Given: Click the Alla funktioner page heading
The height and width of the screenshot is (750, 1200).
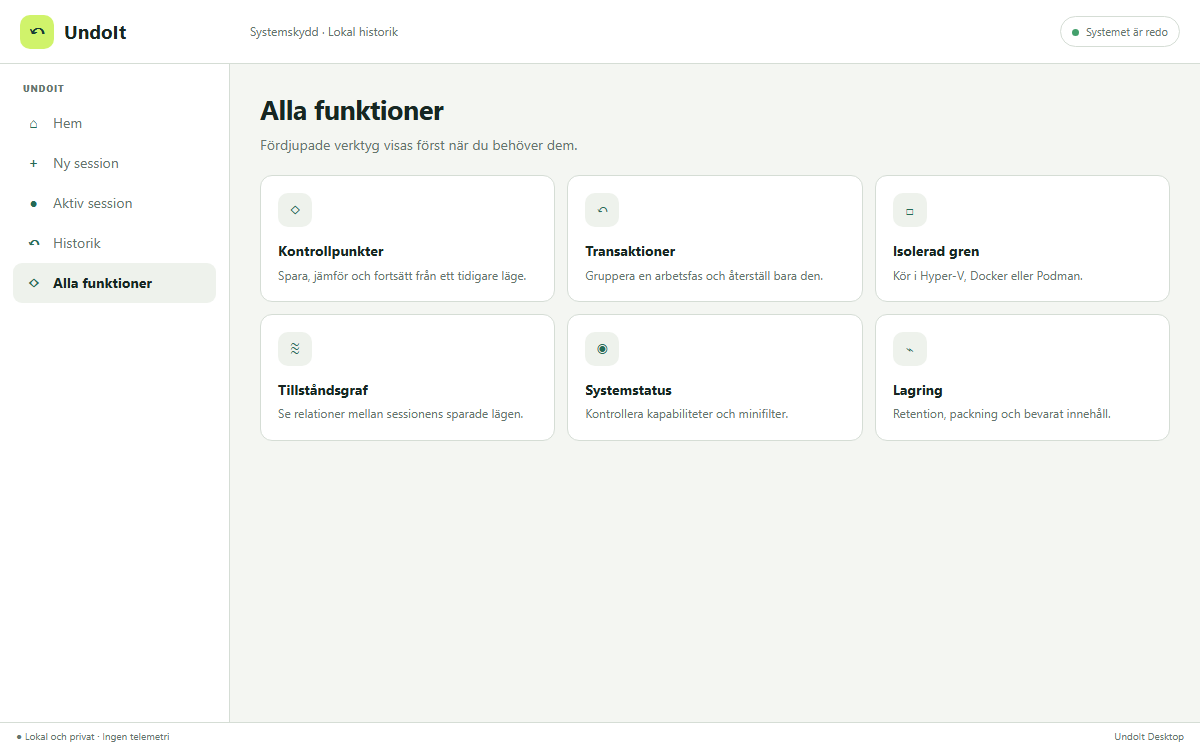Looking at the screenshot, I should click(352, 111).
